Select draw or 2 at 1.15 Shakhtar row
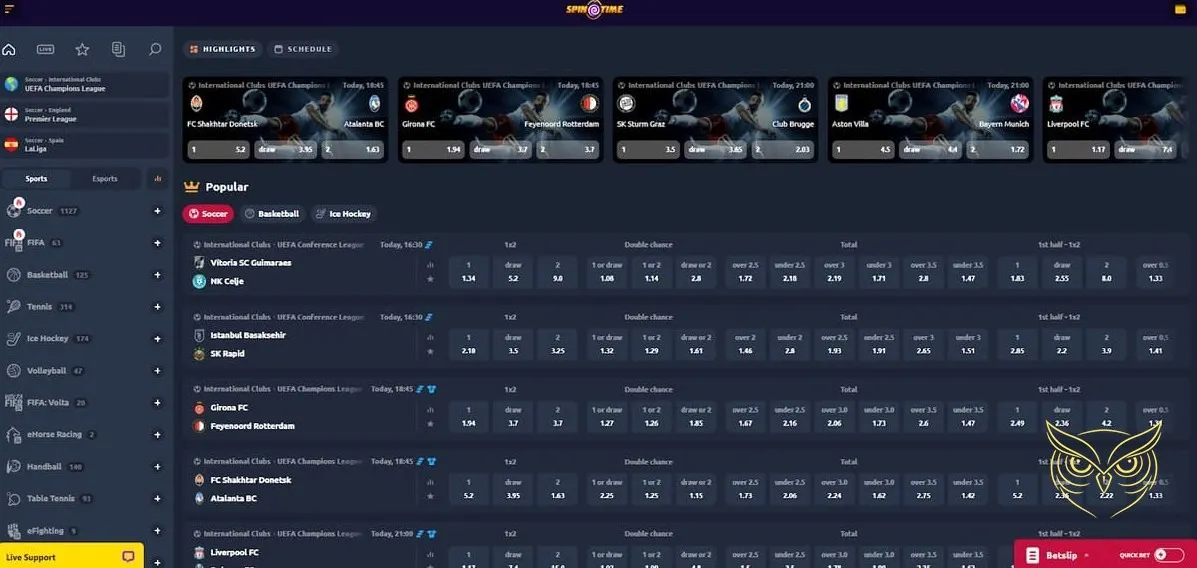Screen dimensions: 1197x568 [x=695, y=489]
